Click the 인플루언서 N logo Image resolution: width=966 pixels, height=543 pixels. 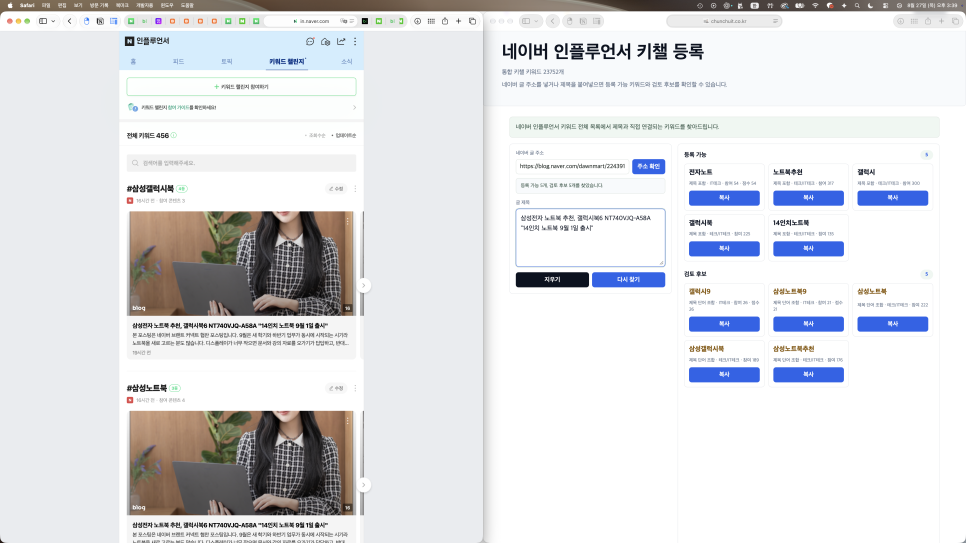pyautogui.click(x=129, y=41)
